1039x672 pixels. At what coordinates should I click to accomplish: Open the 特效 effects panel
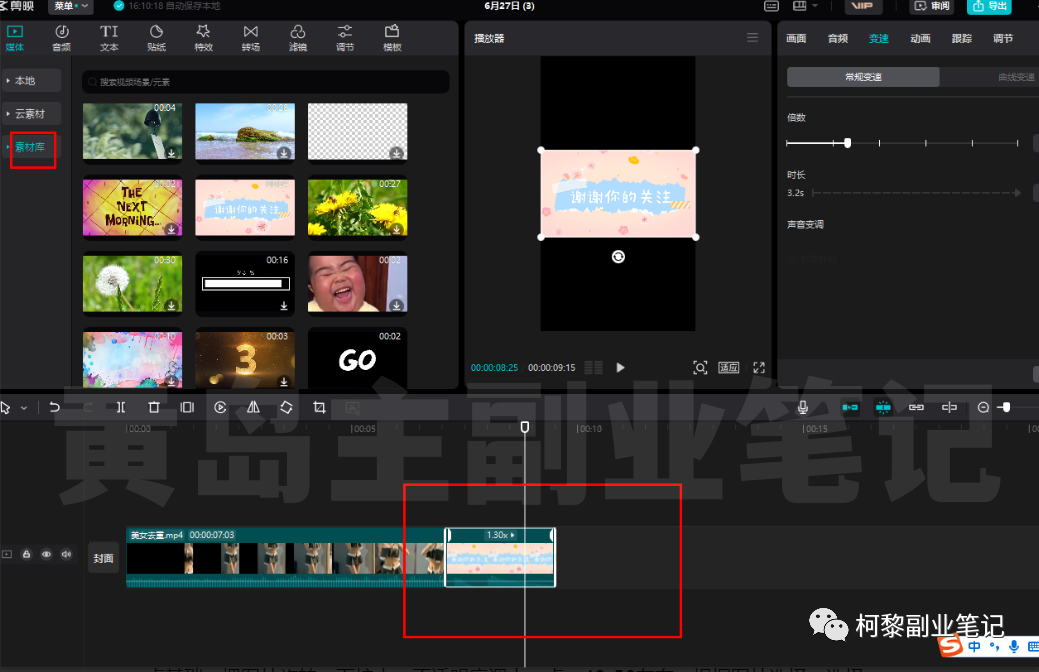203,38
